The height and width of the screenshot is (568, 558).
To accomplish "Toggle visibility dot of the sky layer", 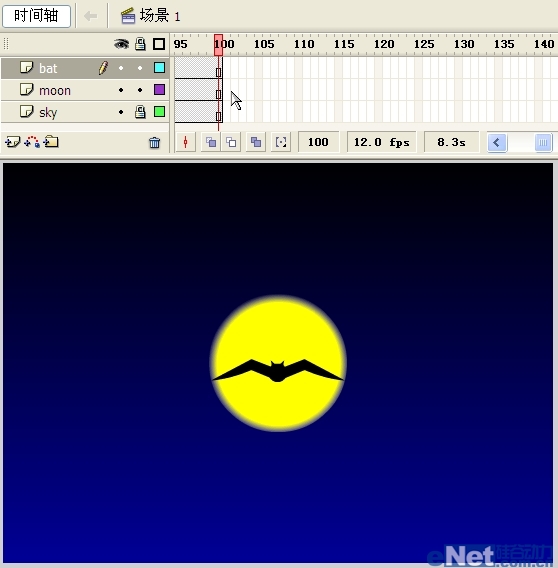I will (121, 112).
